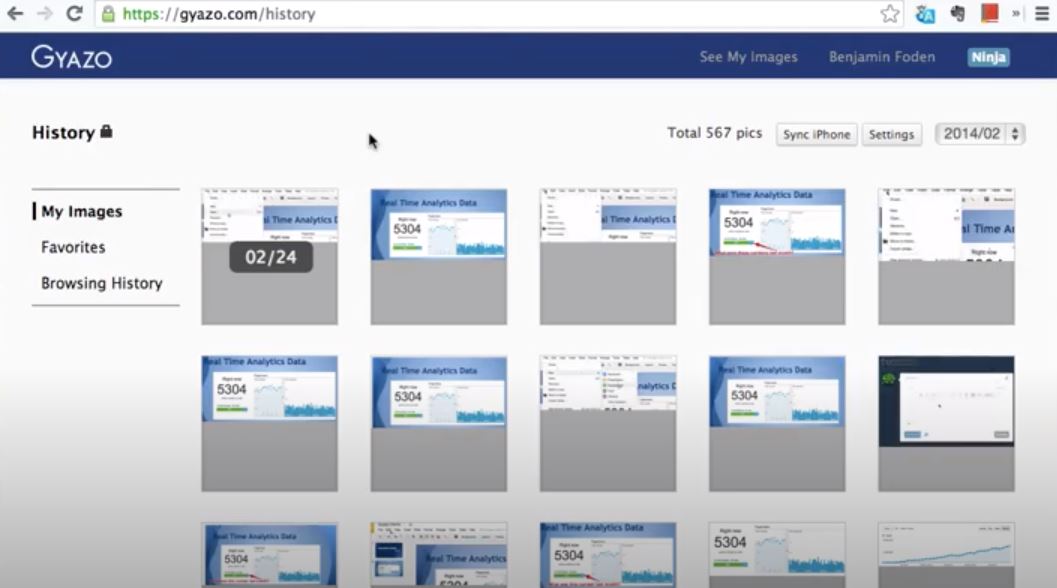Open the Settings button
1057x588 pixels.
click(x=891, y=134)
